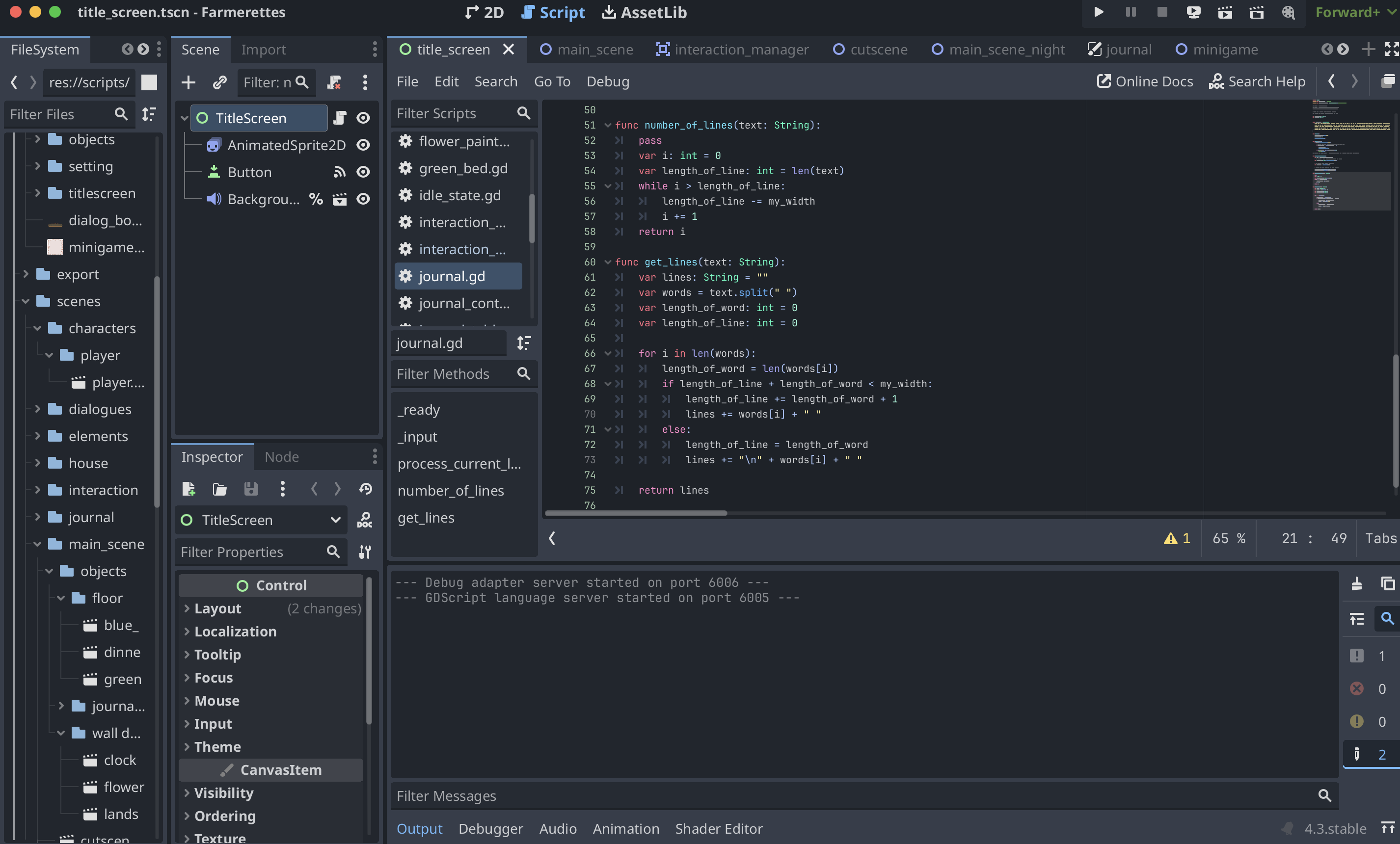Open AssetLib workspace
The height and width of the screenshot is (844, 1400).
645,12
